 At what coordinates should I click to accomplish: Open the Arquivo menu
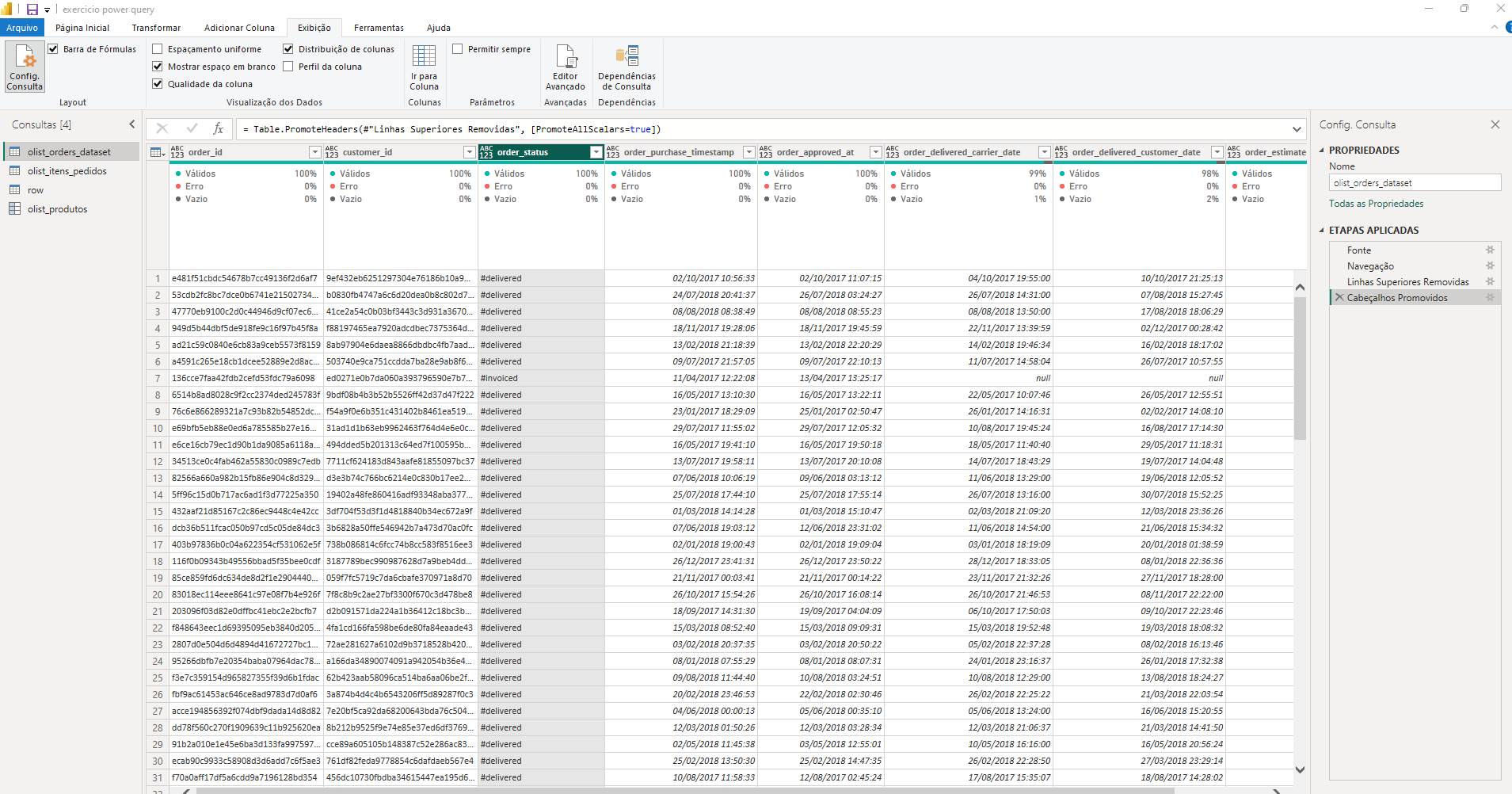22,28
